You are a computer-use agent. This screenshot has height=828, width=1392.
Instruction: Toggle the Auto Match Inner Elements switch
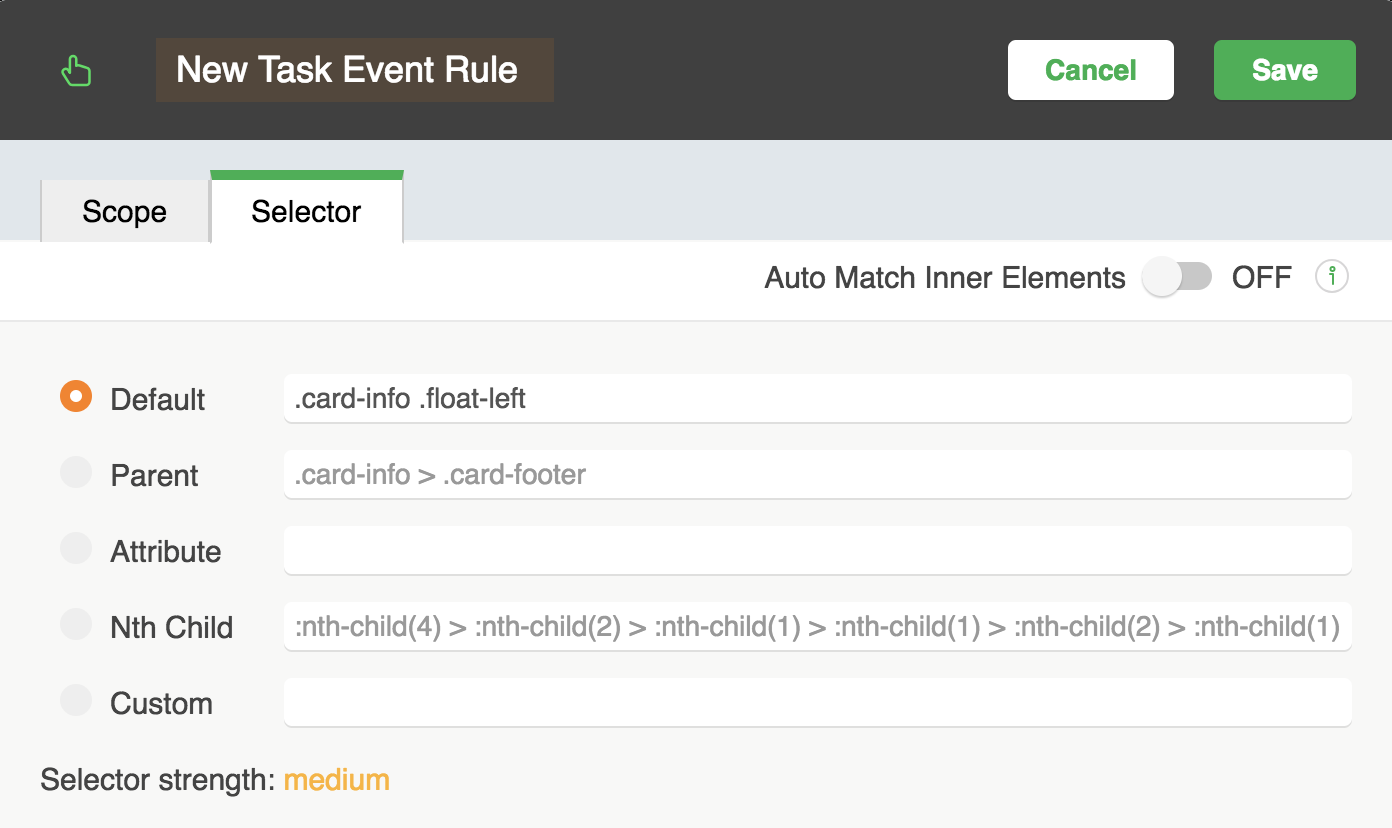click(x=1177, y=277)
